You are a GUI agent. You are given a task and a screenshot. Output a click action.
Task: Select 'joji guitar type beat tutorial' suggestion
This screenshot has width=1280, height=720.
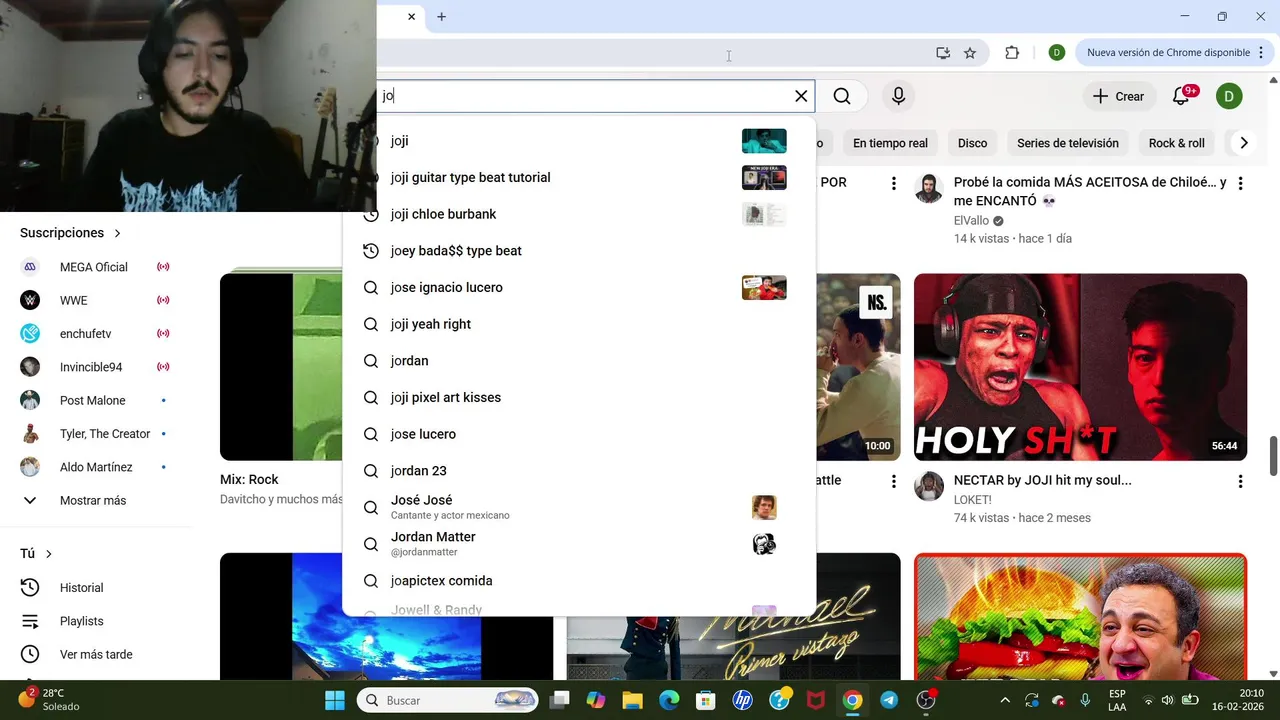pyautogui.click(x=580, y=177)
